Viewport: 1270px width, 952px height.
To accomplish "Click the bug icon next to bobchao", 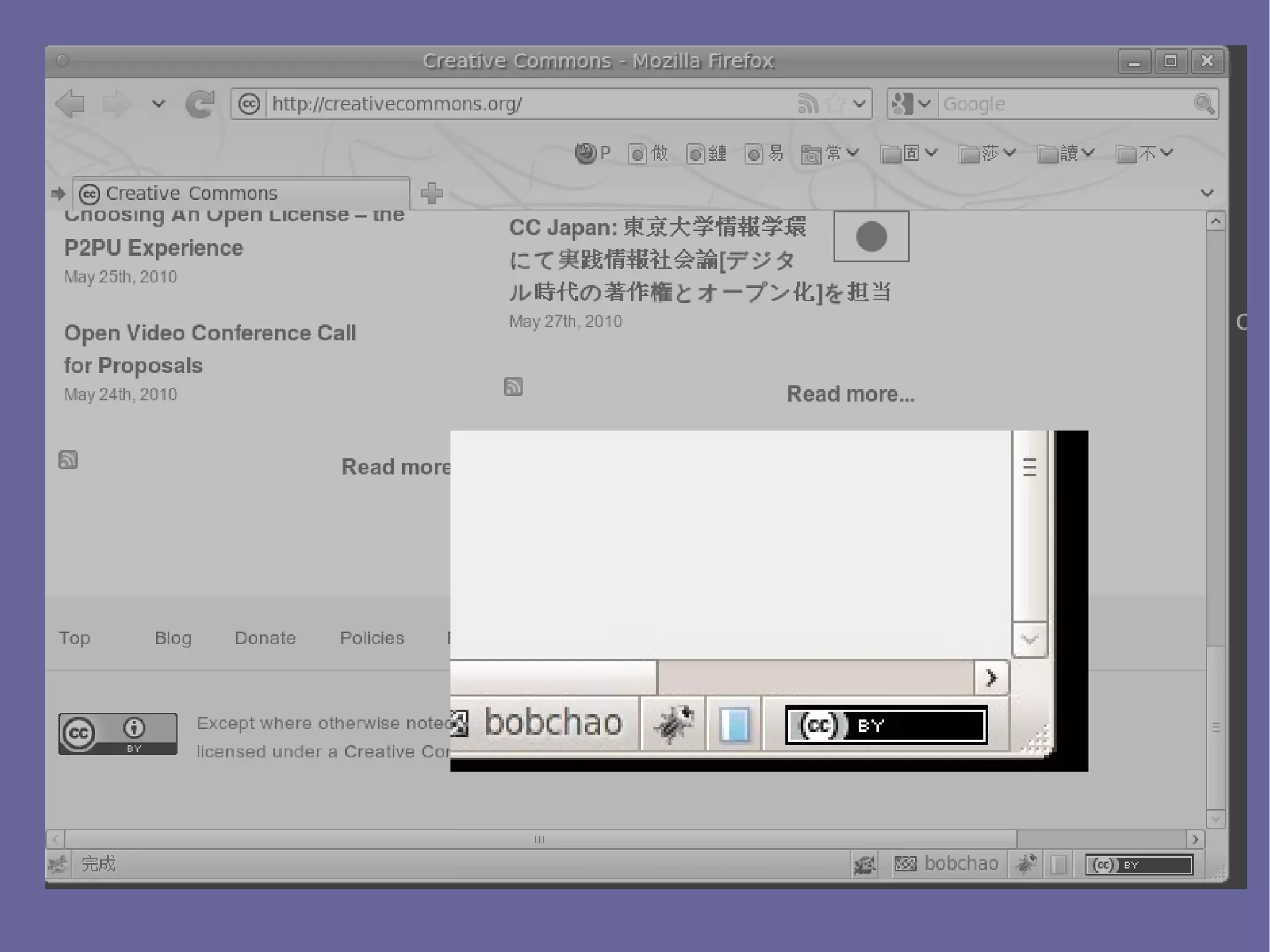I will point(1026,863).
